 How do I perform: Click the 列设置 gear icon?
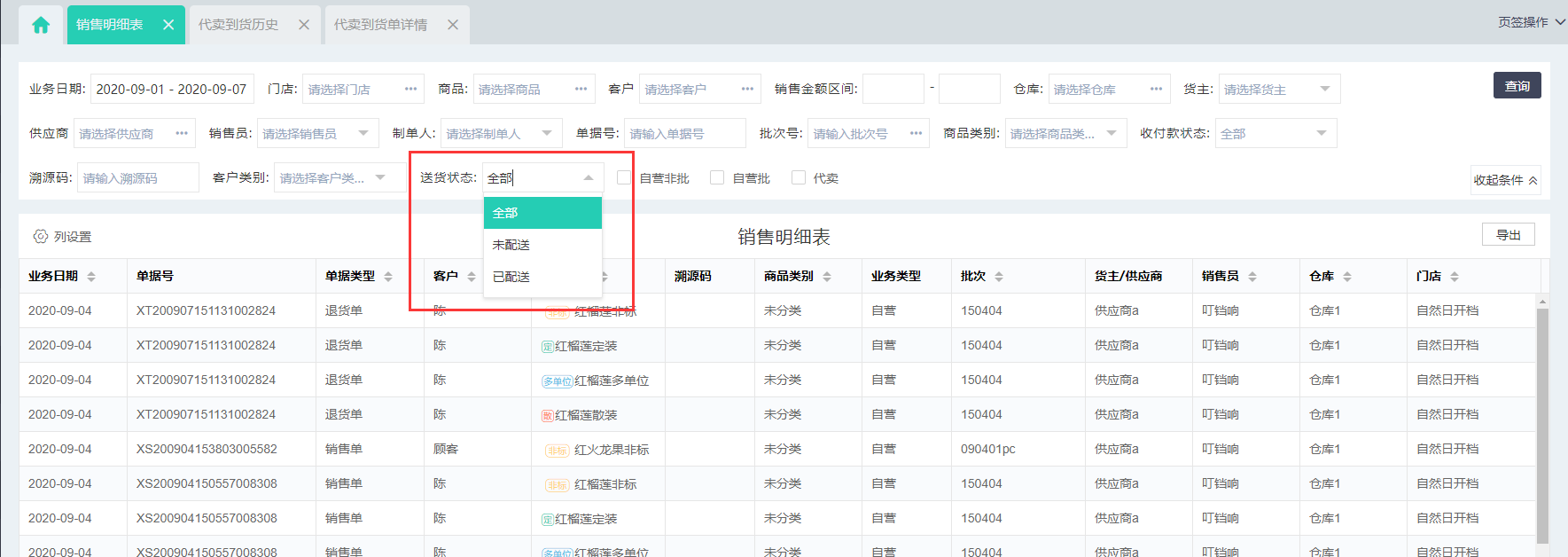pos(41,237)
